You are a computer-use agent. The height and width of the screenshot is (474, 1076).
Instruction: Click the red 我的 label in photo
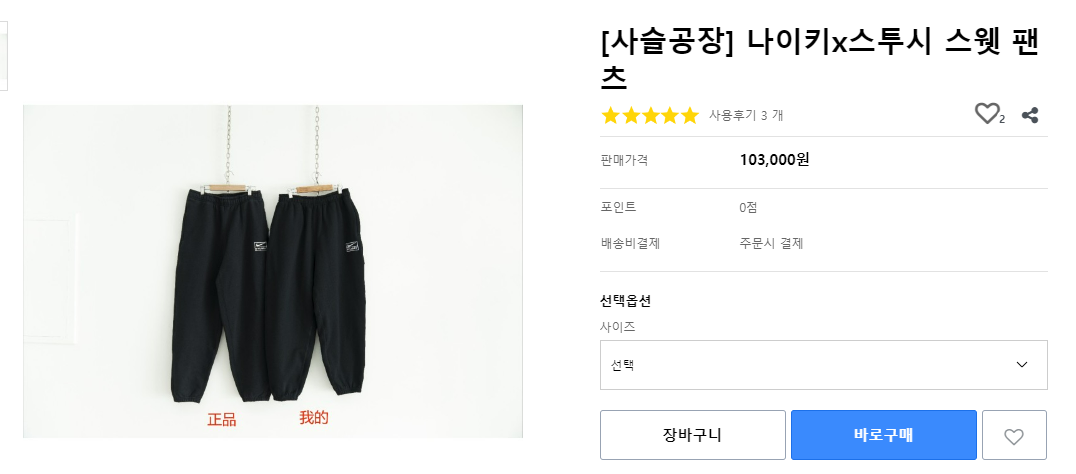(x=313, y=418)
